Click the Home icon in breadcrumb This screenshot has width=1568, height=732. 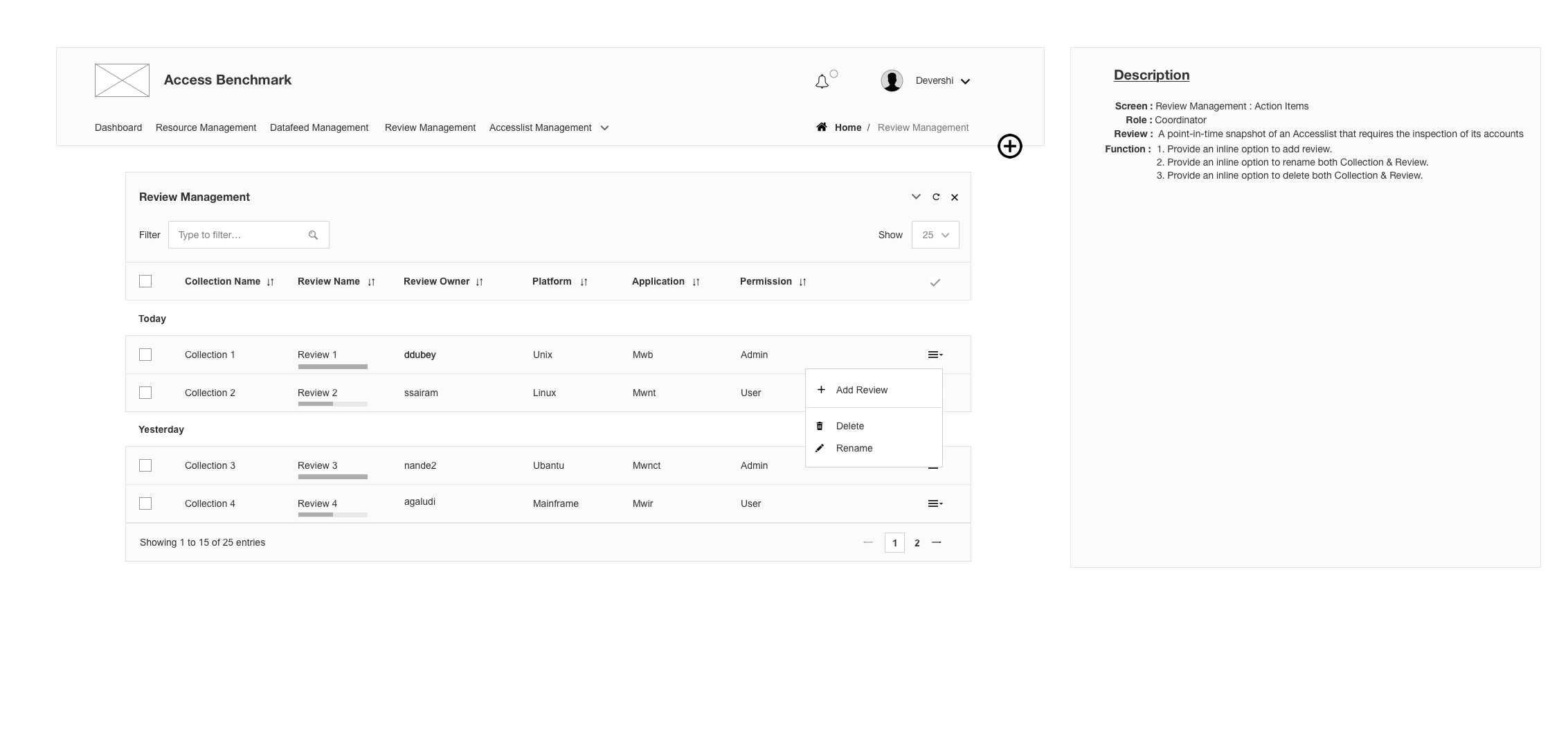(822, 127)
